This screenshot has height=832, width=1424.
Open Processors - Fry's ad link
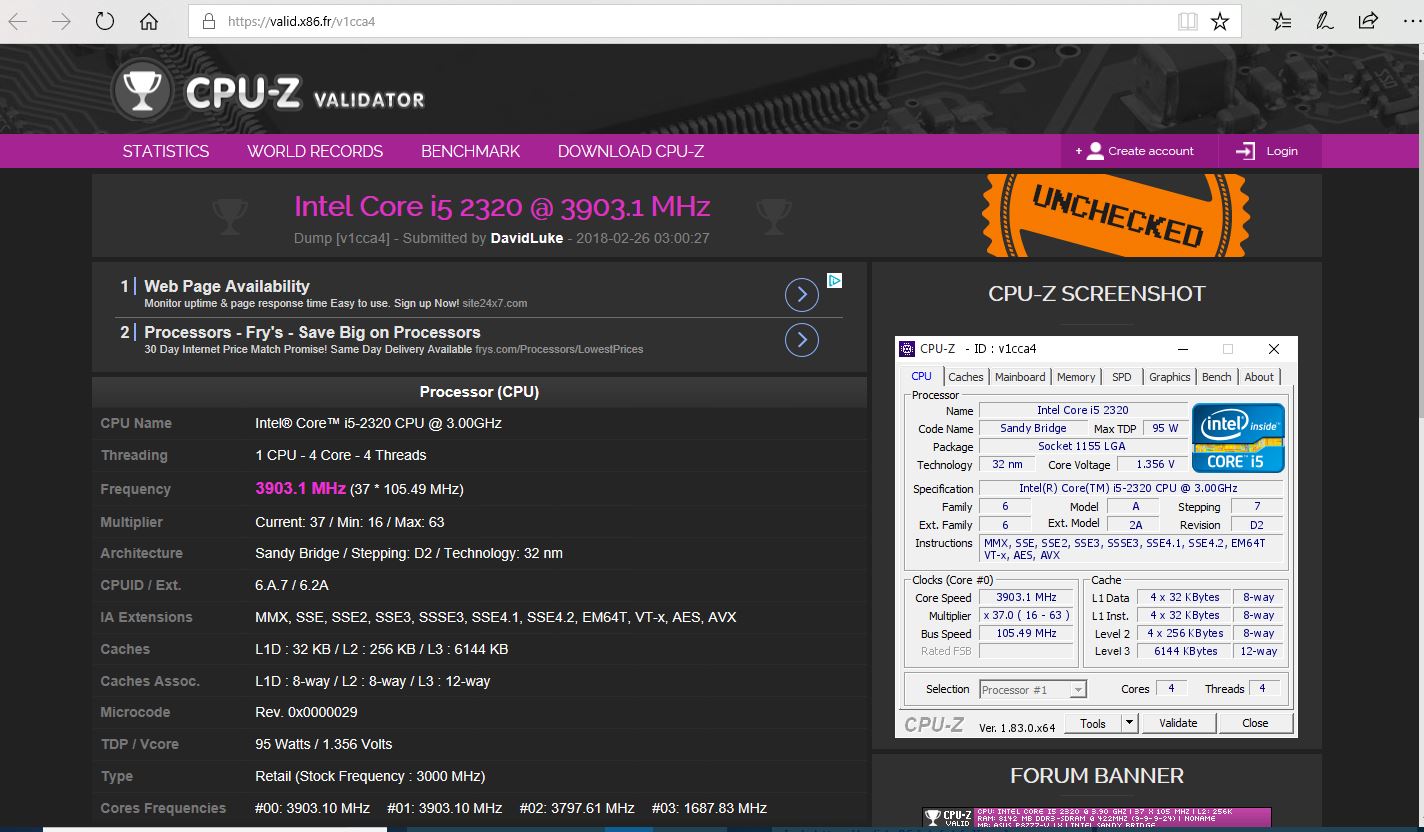312,332
